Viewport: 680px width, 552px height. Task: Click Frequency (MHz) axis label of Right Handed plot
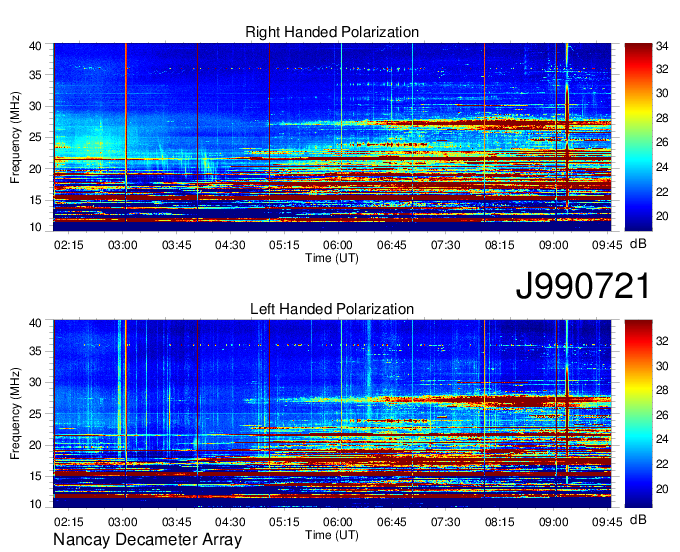15,137
